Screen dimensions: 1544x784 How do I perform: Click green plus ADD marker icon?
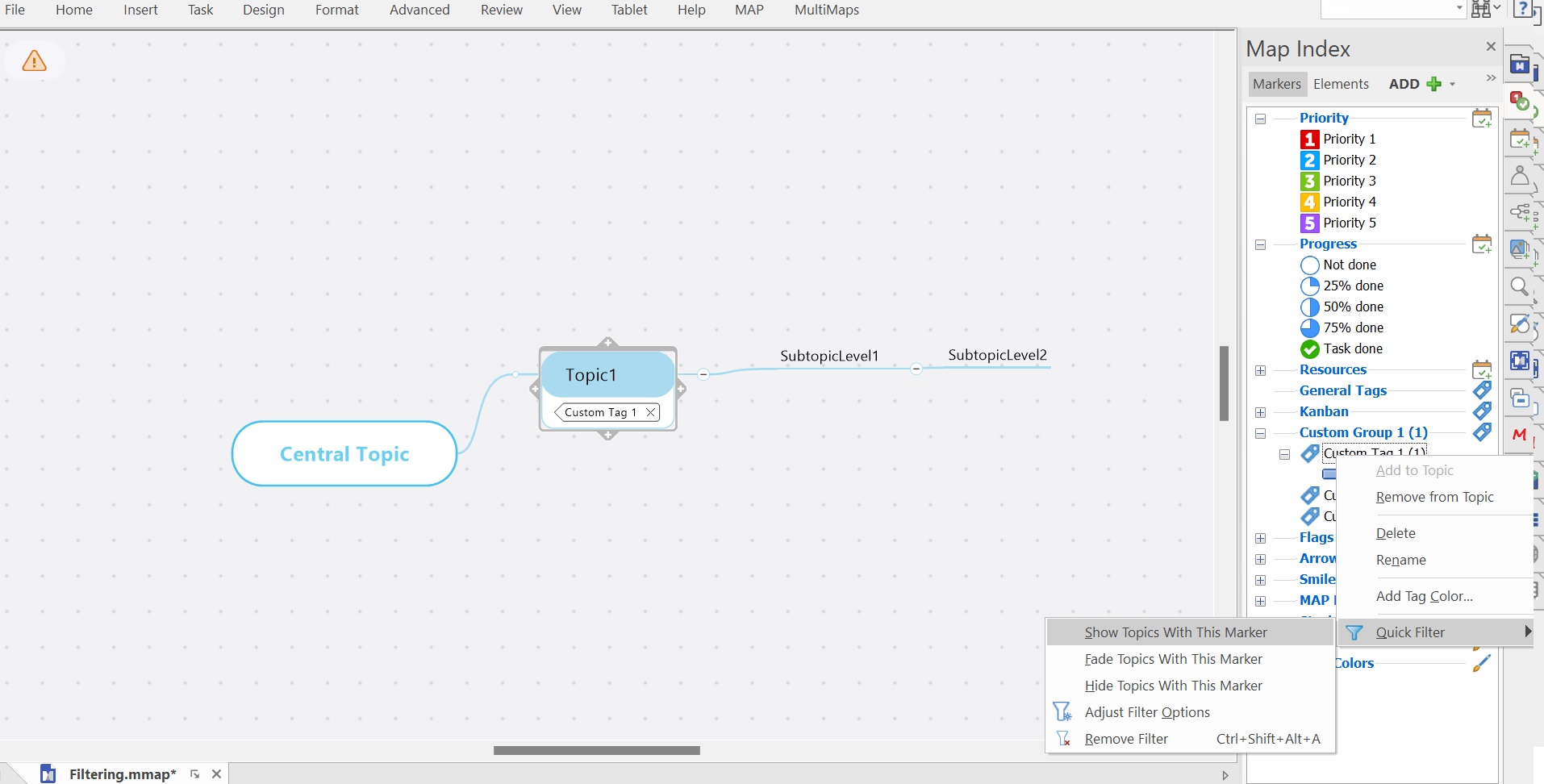(x=1433, y=84)
